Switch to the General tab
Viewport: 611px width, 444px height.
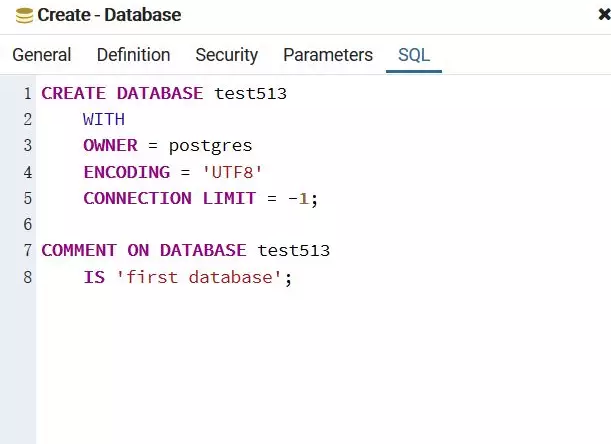click(x=42, y=55)
